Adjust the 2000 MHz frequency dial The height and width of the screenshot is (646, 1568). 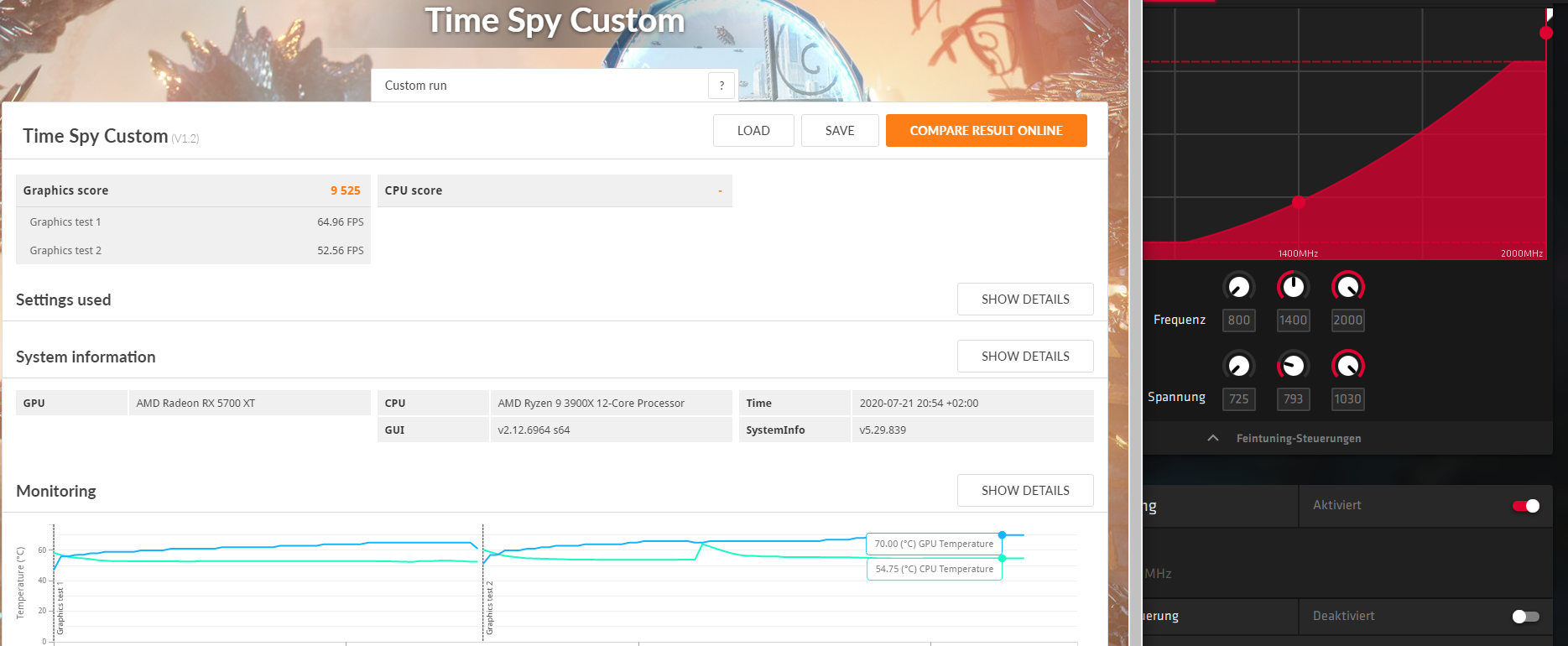pos(1348,287)
